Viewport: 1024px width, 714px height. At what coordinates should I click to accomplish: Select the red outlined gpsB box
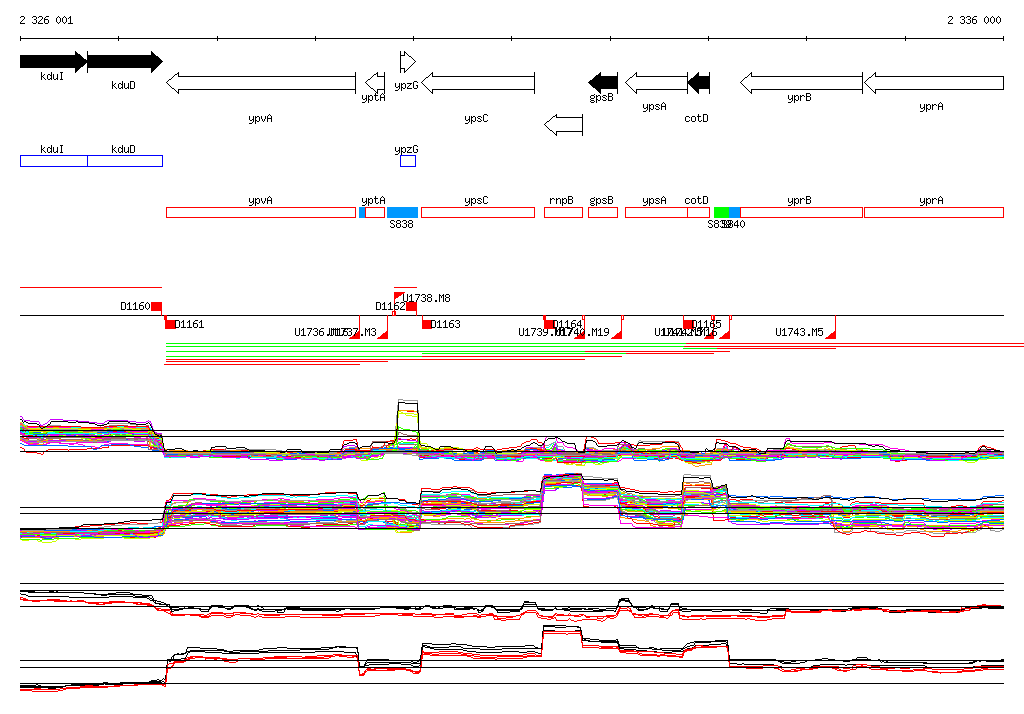tap(603, 212)
